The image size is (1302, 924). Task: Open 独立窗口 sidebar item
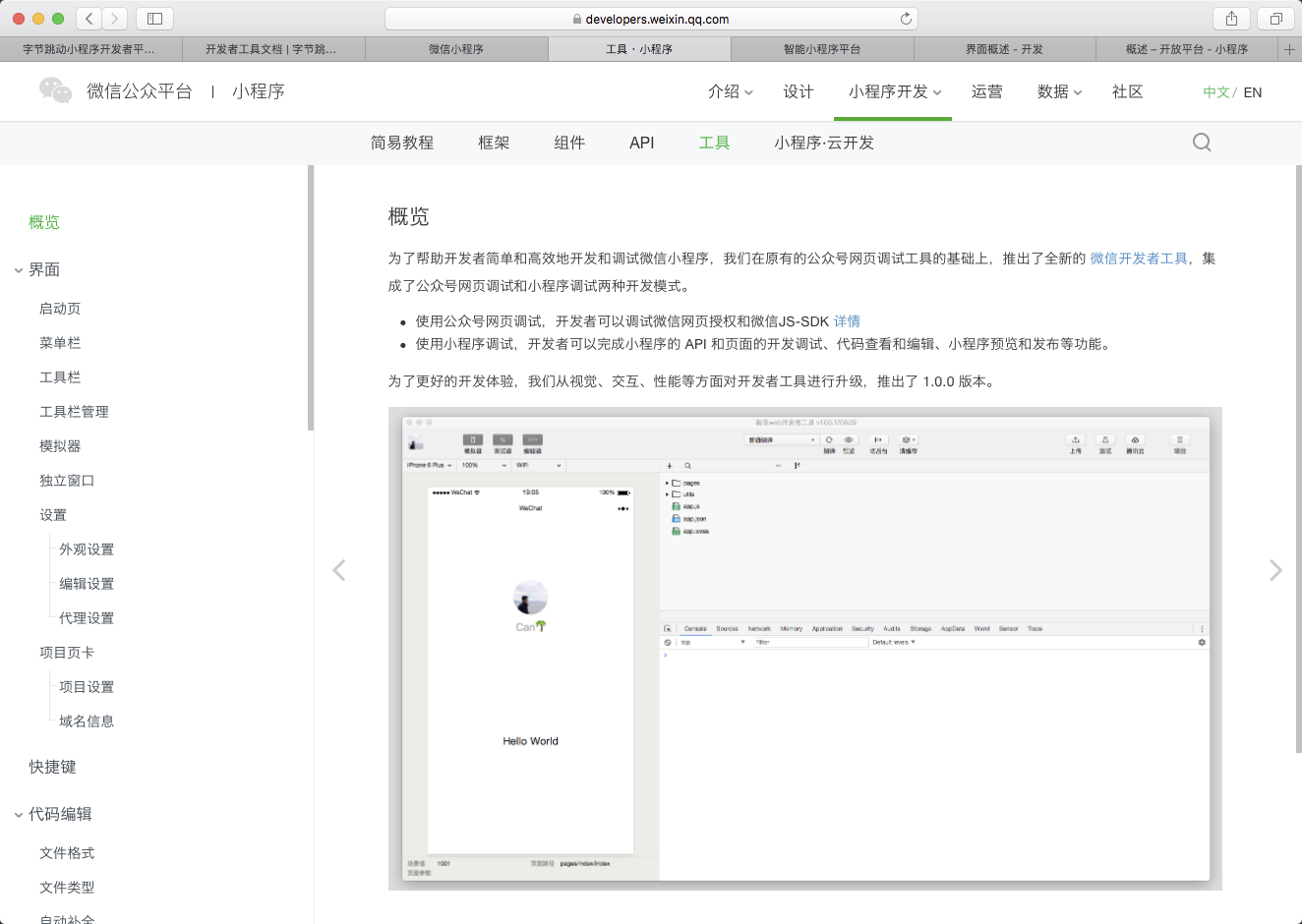(x=67, y=481)
